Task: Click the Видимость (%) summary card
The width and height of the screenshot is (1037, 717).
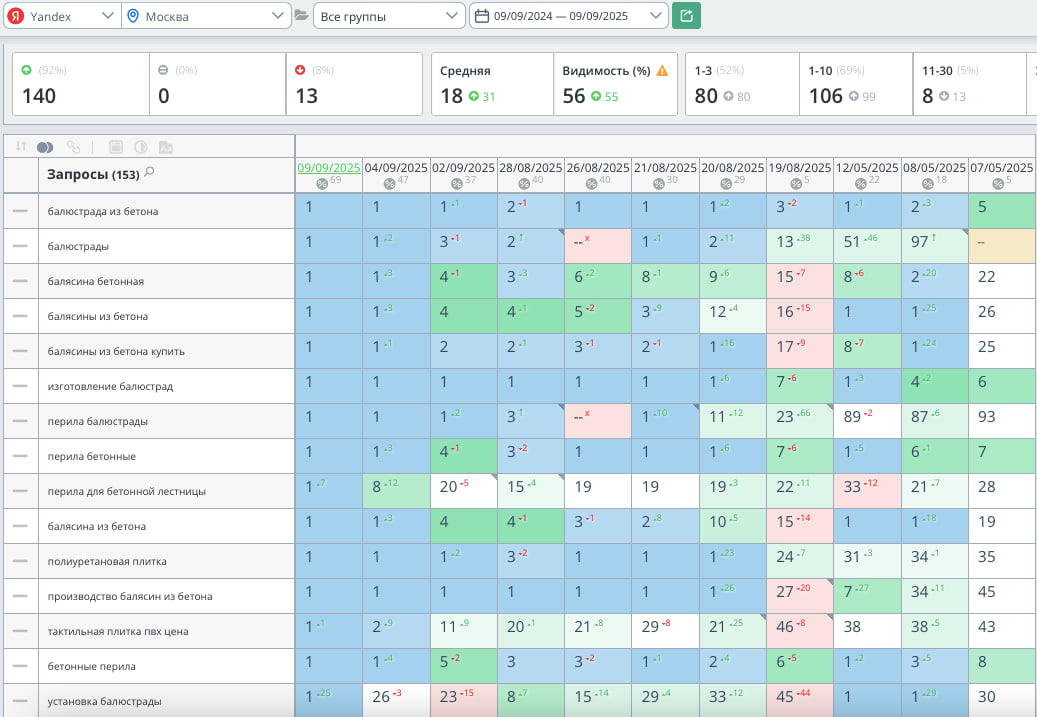Action: click(615, 84)
